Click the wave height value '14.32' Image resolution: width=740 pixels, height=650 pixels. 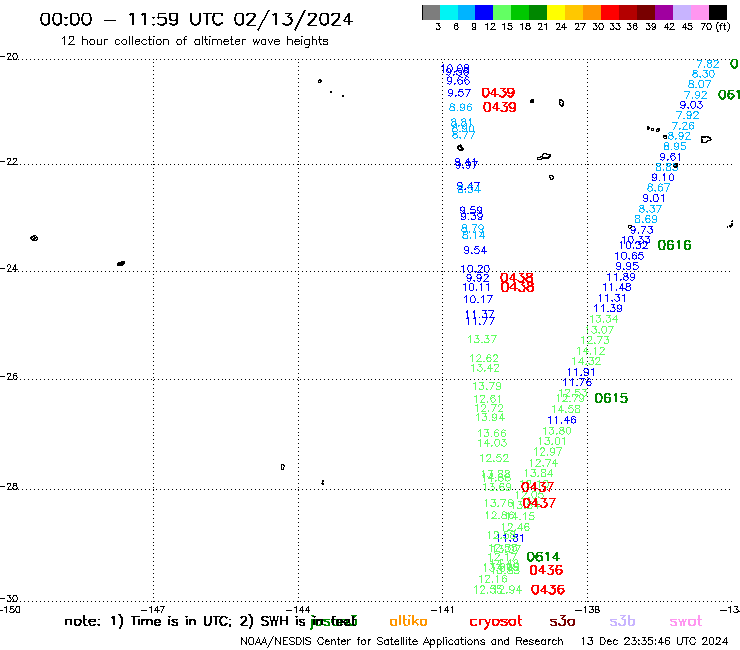(x=587, y=361)
